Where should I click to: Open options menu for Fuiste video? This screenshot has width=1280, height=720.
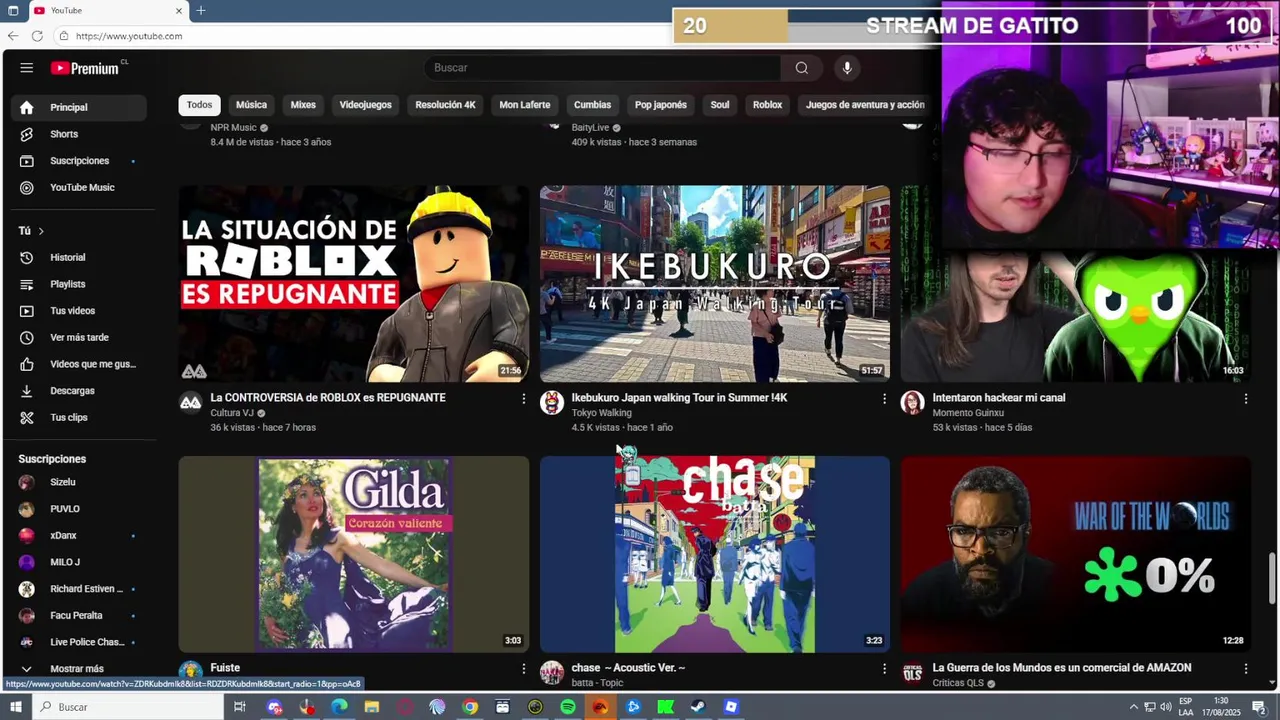pos(523,668)
